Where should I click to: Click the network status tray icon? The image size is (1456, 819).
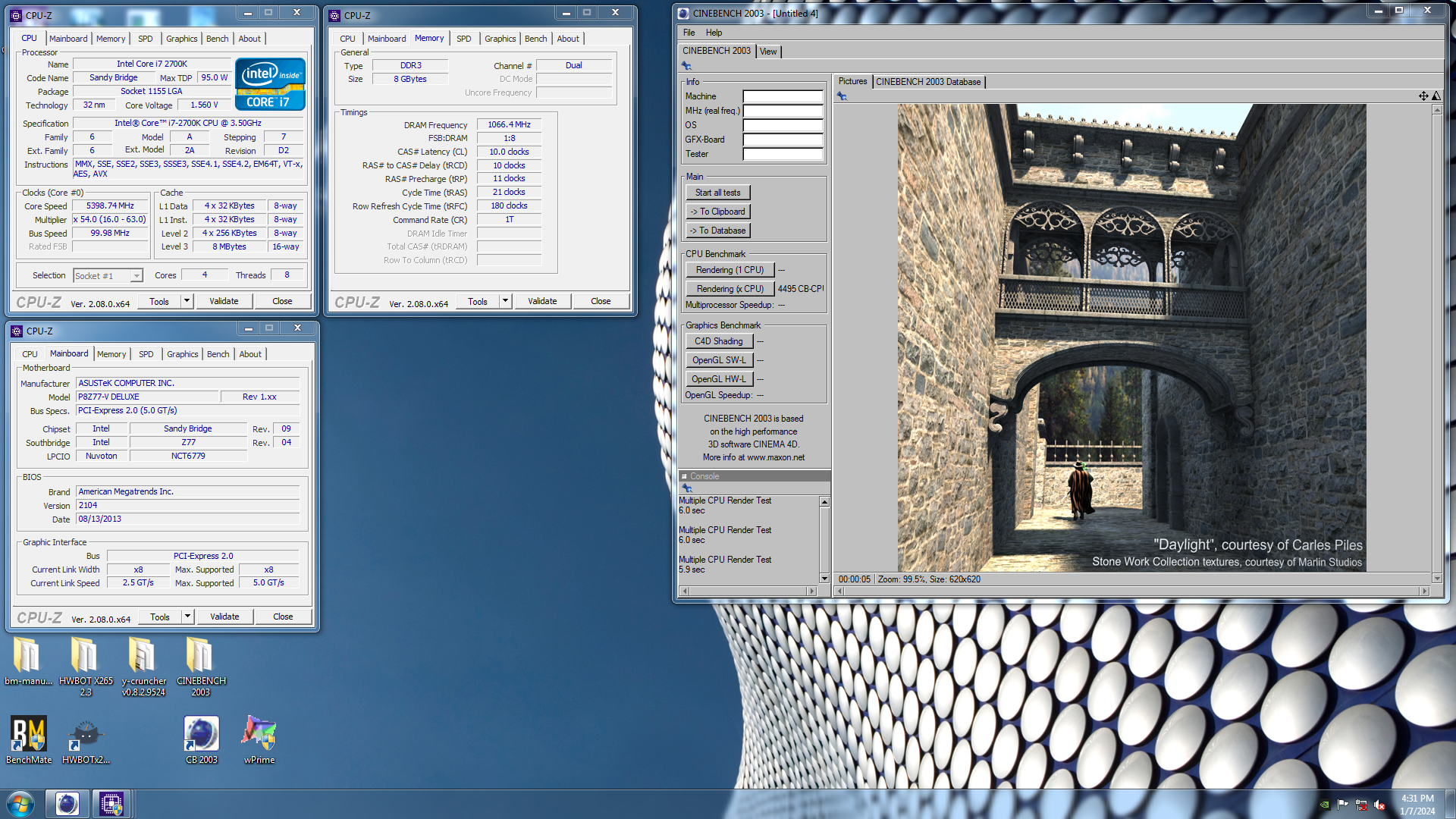pos(1361,805)
